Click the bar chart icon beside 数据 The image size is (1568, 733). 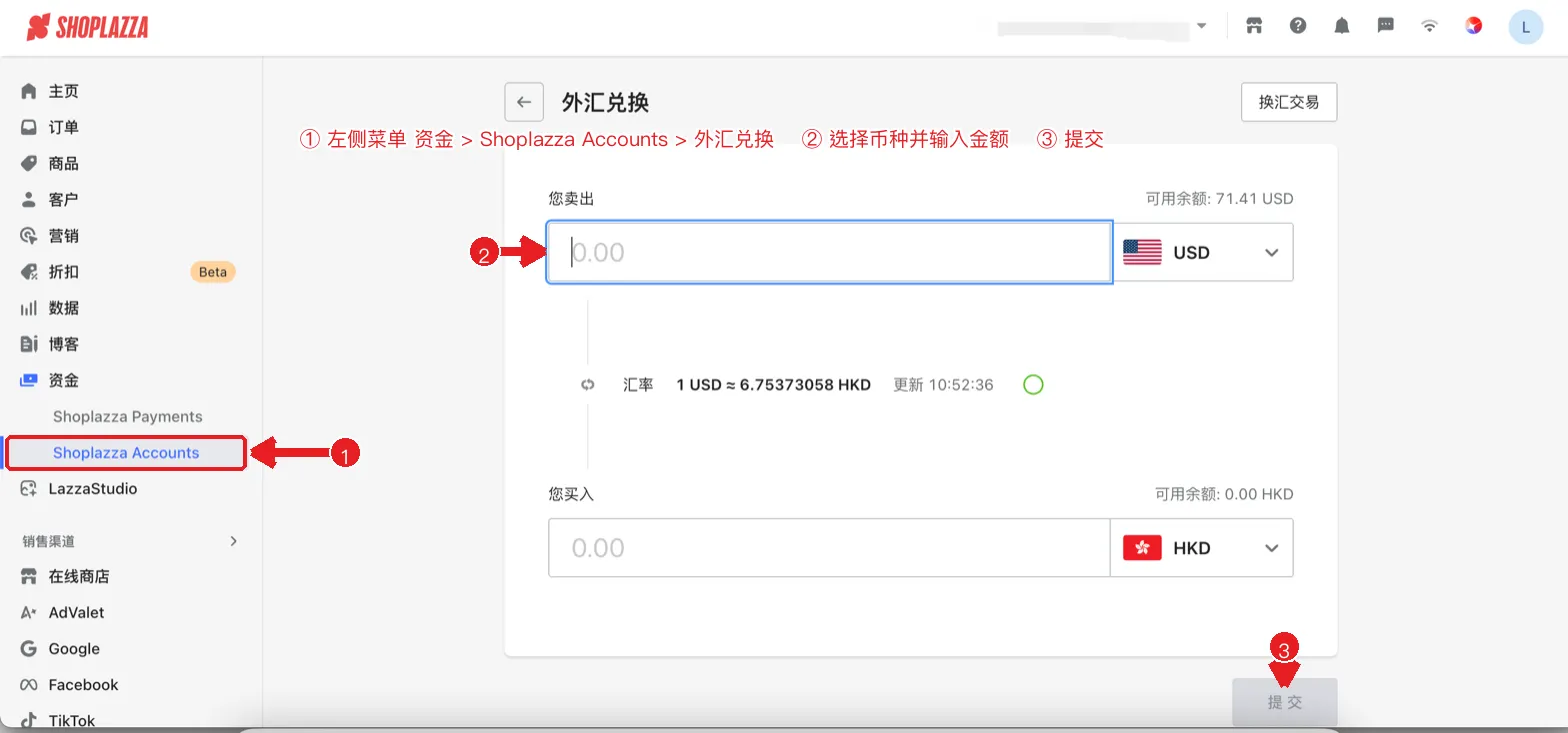coord(29,308)
